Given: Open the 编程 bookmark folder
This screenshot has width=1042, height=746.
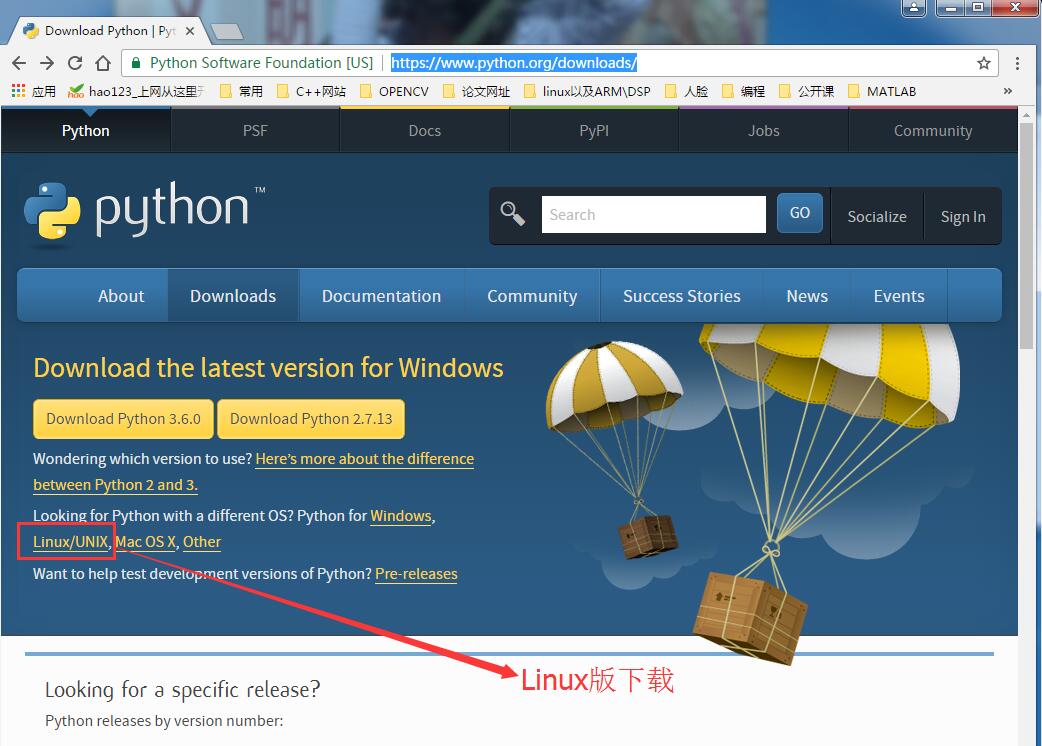Looking at the screenshot, I should (744, 91).
